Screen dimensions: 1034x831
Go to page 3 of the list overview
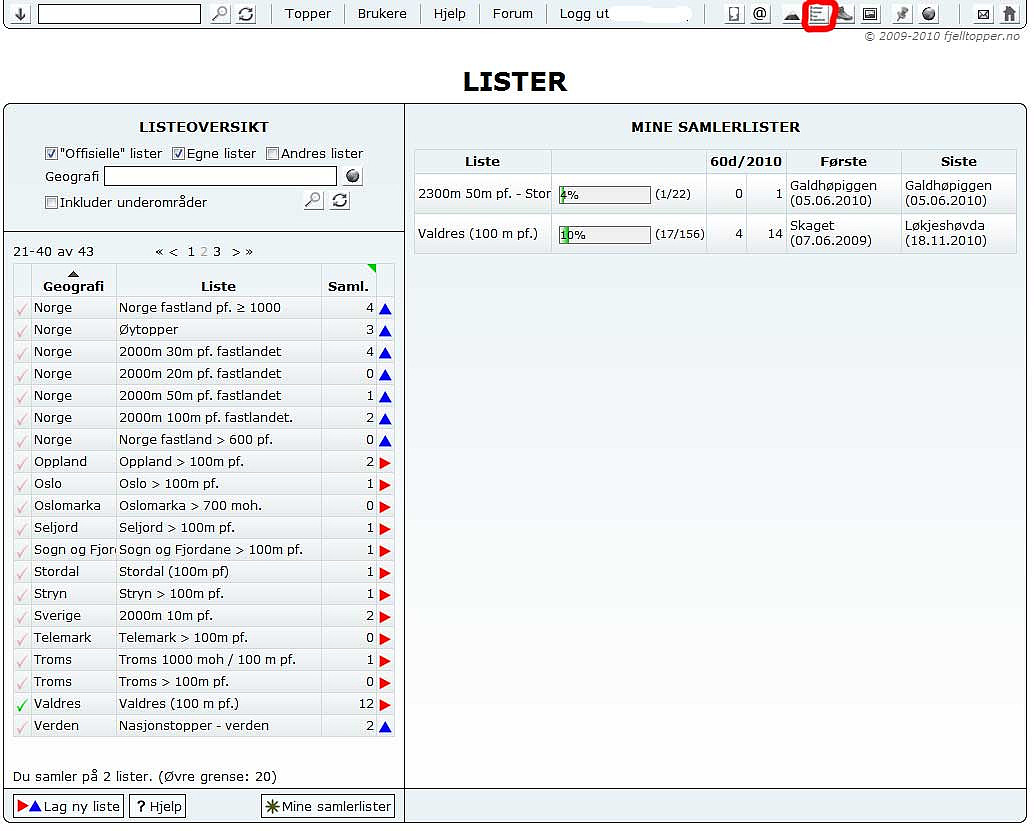coord(217,252)
